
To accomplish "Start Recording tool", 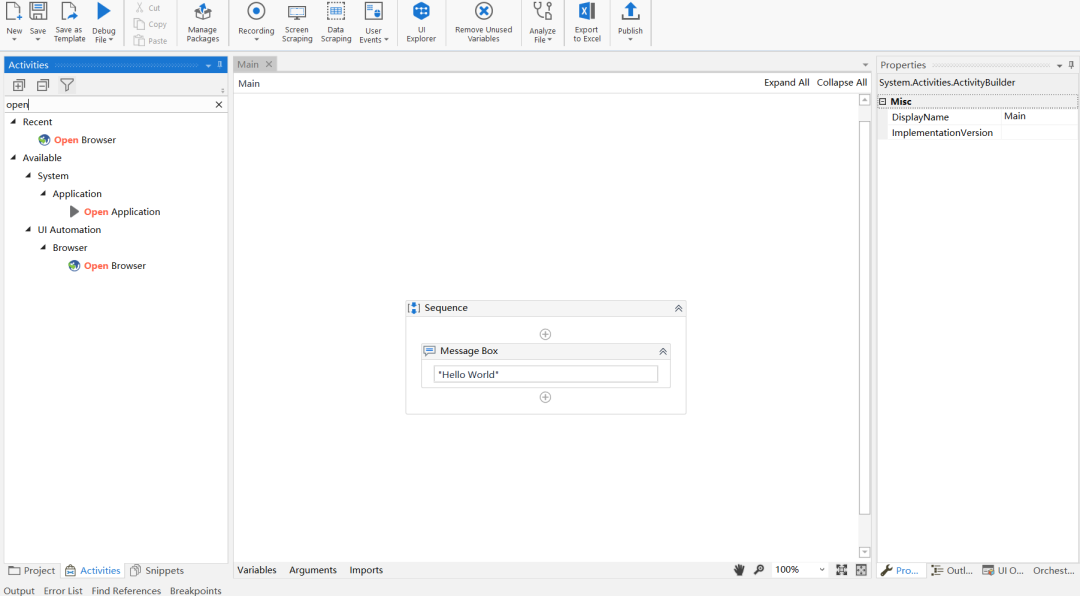I will click(x=256, y=22).
